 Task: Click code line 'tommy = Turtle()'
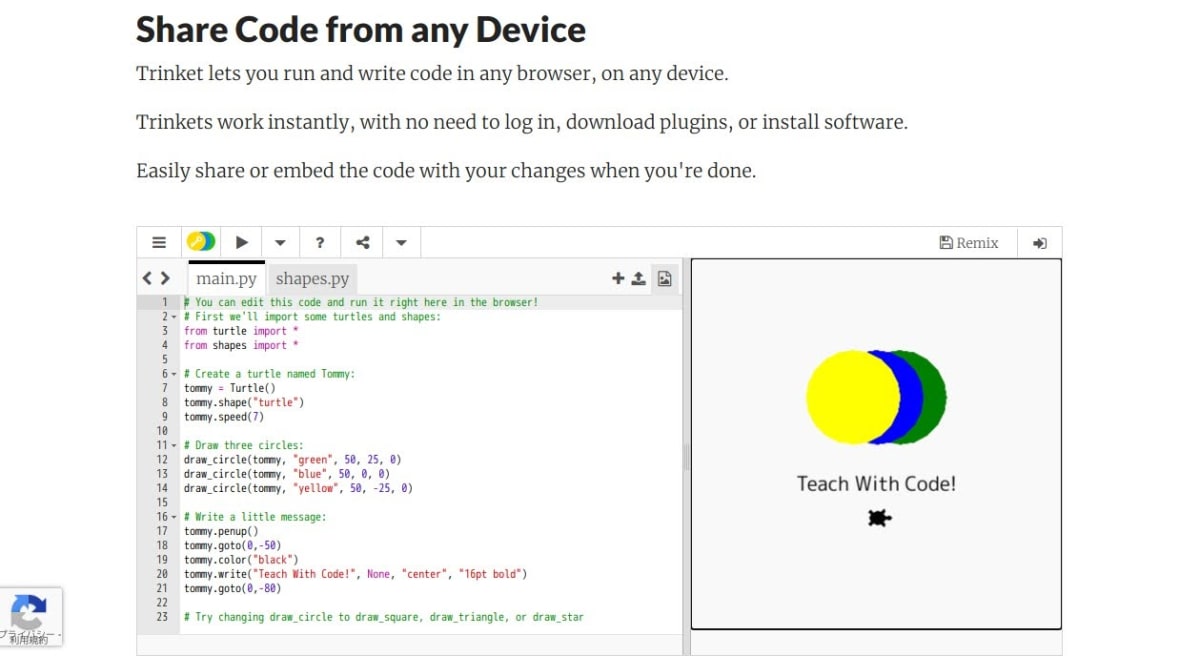pos(229,388)
